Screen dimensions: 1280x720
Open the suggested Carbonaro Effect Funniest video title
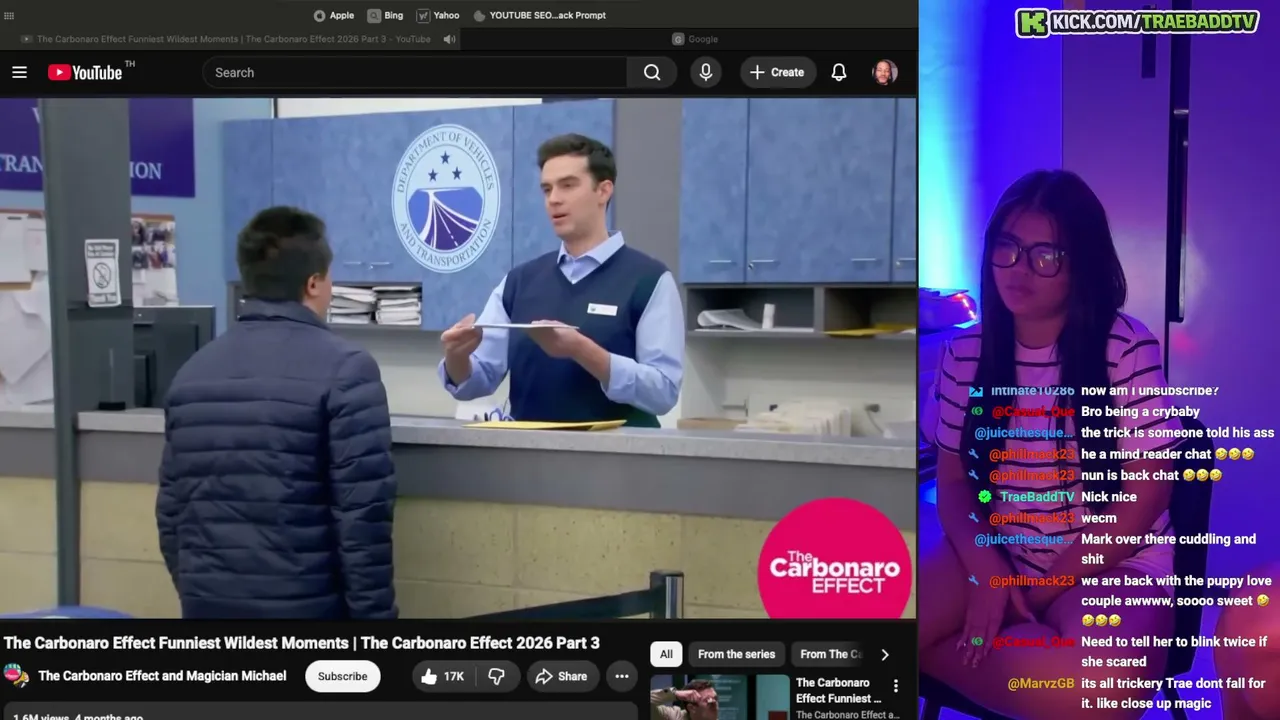(839, 690)
